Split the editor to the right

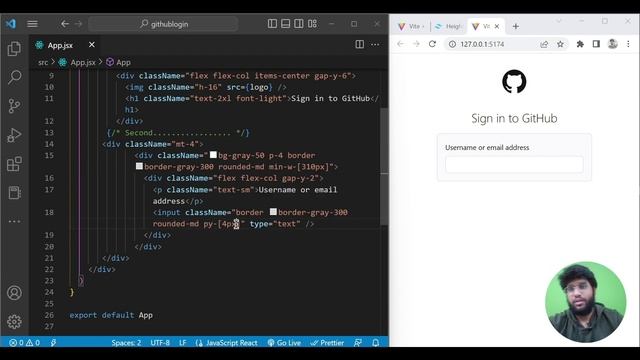(x=360, y=44)
